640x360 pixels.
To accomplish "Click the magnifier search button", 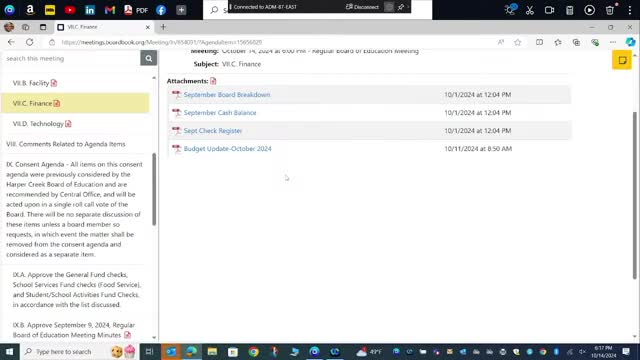I will pos(149,58).
